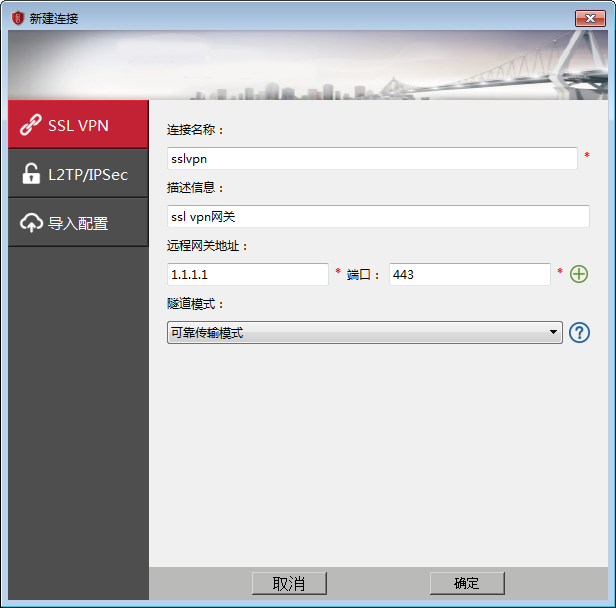Click the 描述信息 field containing ssl vpn网关

378,216
